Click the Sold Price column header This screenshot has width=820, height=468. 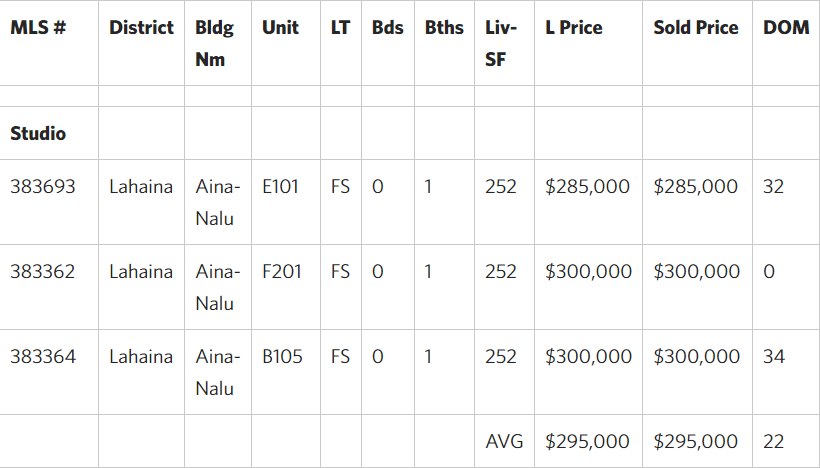pyautogui.click(x=696, y=28)
